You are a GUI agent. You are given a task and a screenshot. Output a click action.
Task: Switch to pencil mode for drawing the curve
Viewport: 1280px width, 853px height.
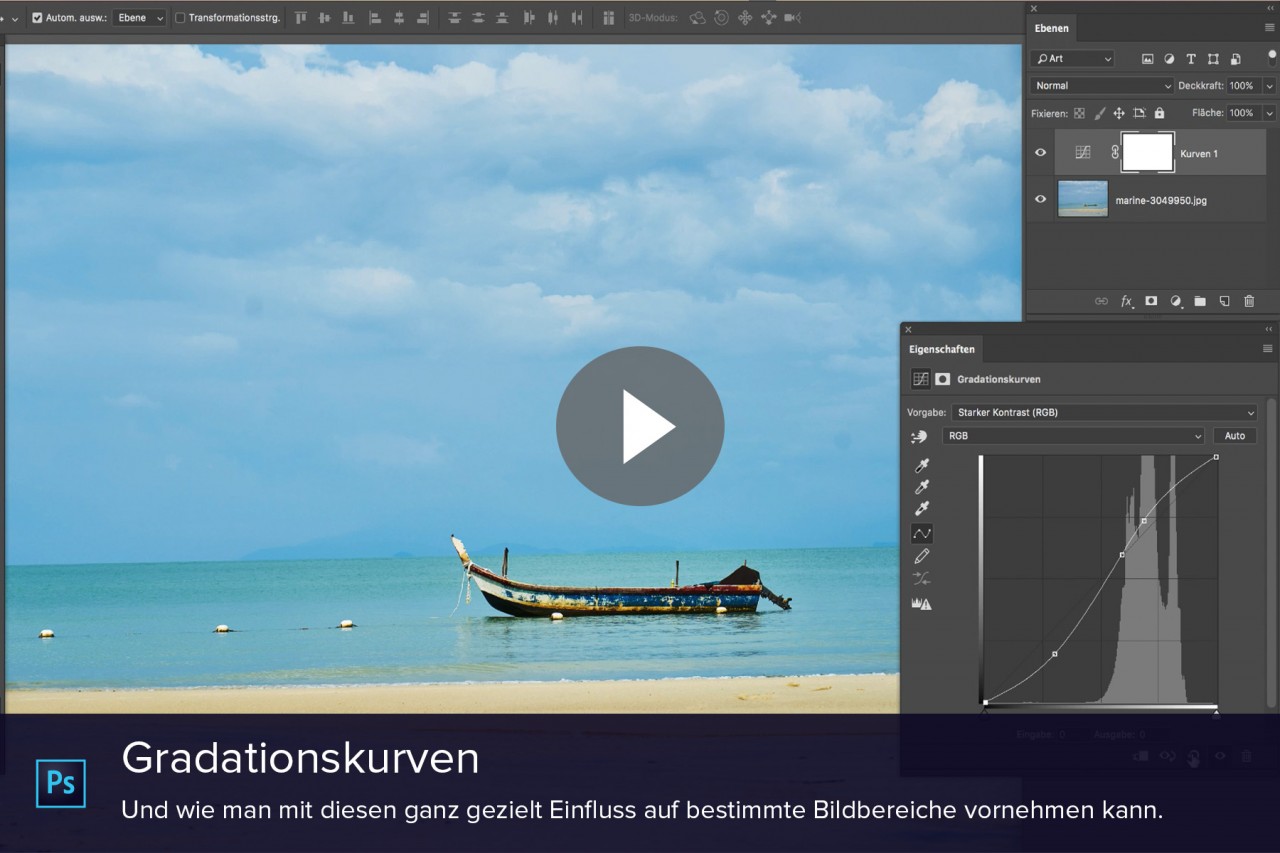(921, 555)
